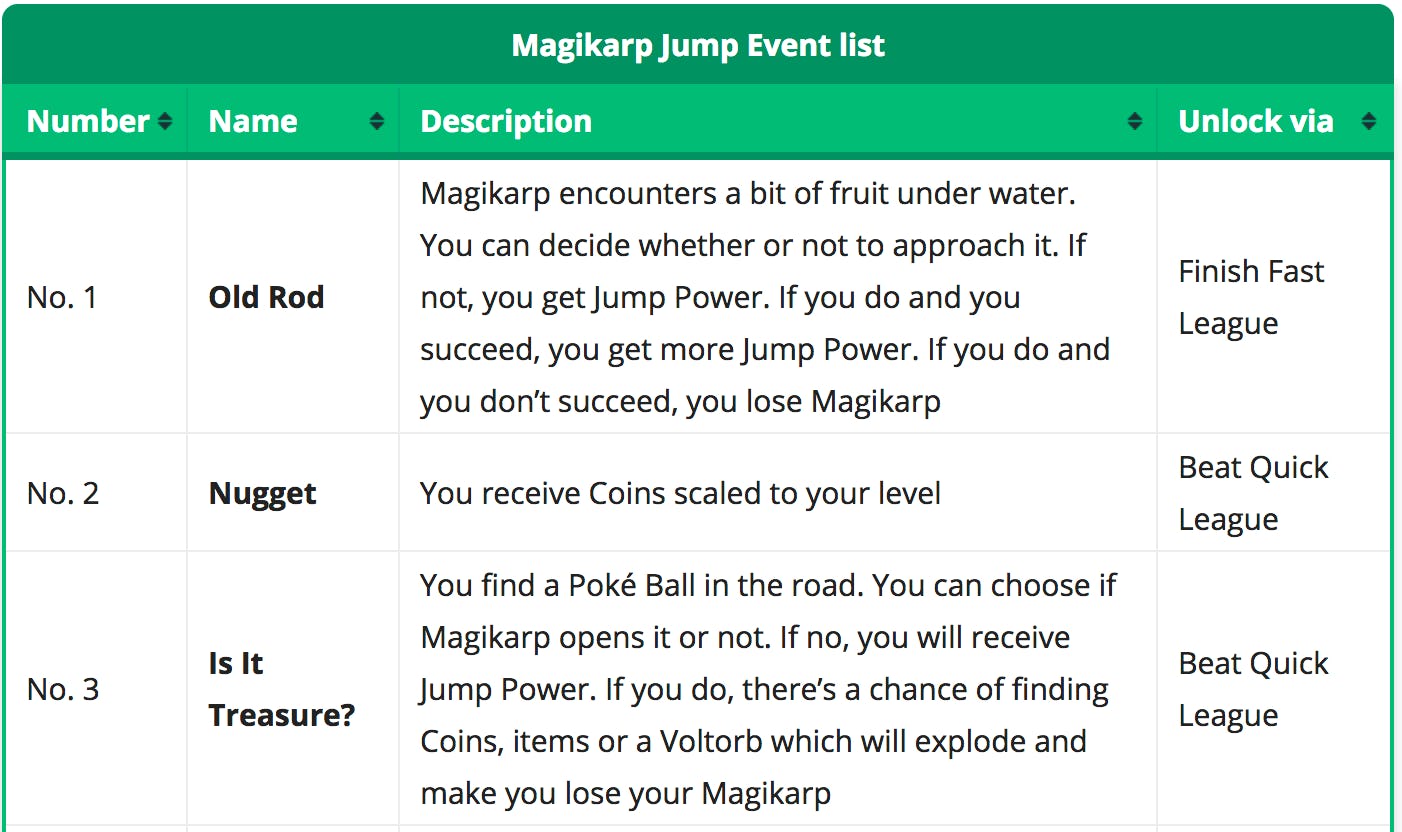Click Beat Quick League in Nugget row

[1253, 493]
